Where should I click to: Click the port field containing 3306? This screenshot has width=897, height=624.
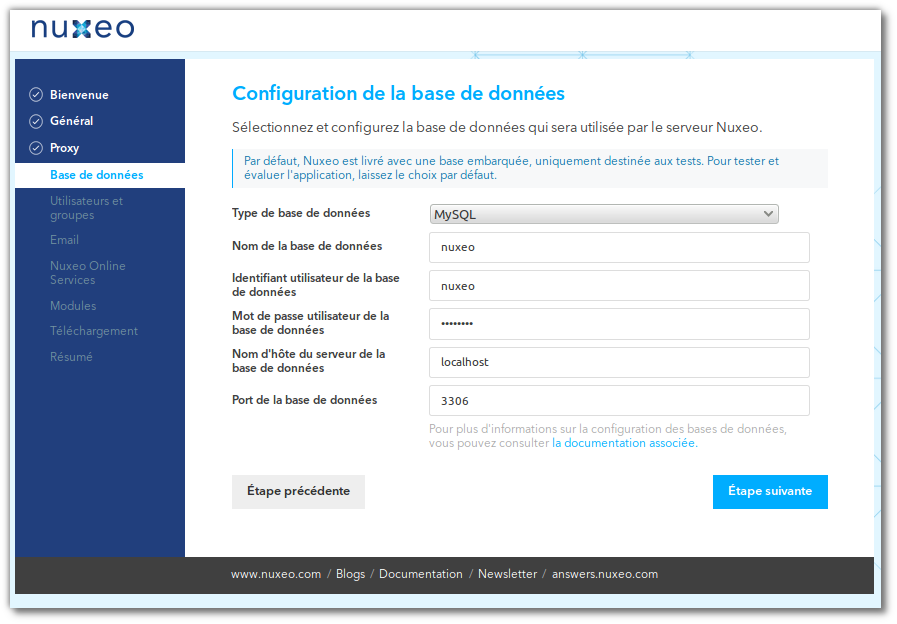(619, 400)
